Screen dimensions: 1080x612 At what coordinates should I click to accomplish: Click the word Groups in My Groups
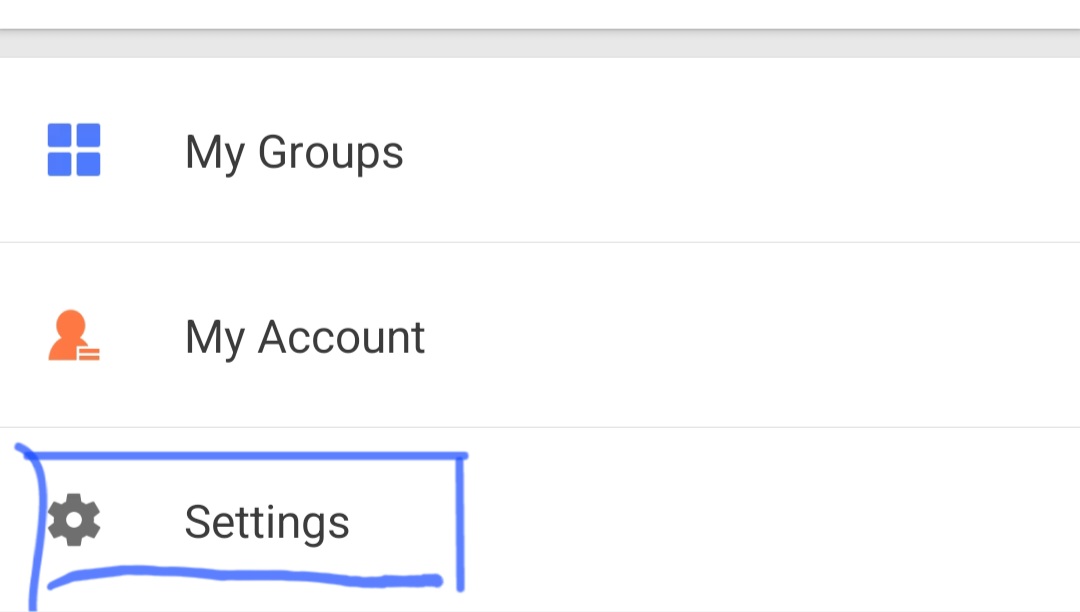330,152
